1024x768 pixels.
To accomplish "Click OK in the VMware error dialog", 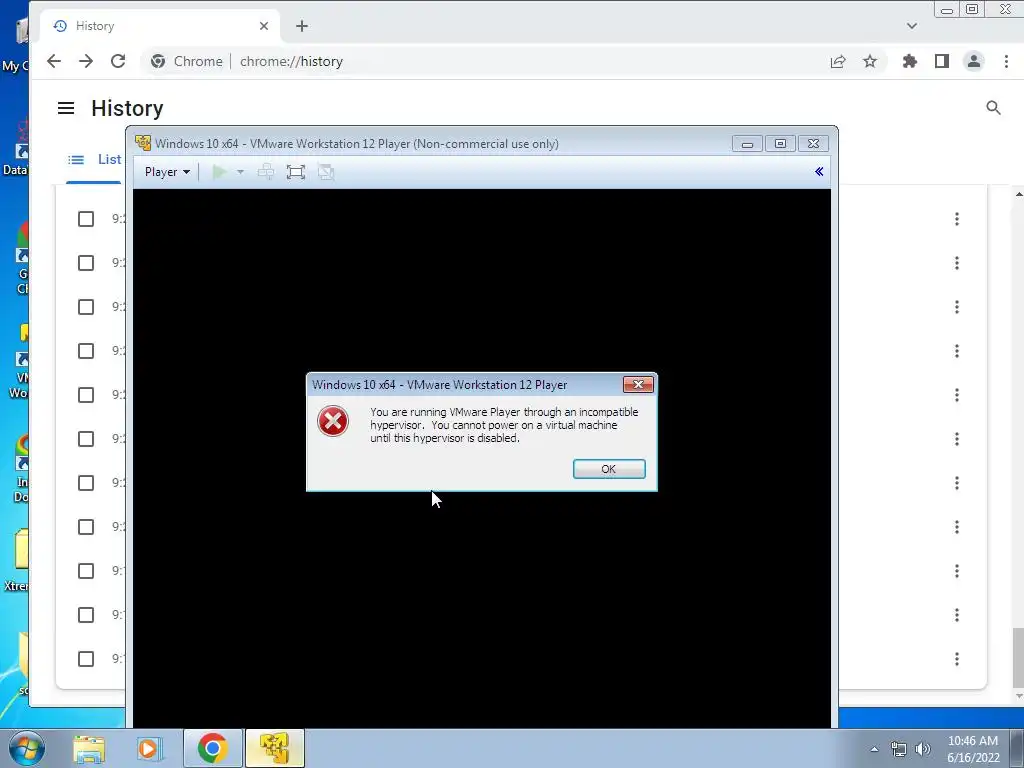I will pyautogui.click(x=609, y=469).
